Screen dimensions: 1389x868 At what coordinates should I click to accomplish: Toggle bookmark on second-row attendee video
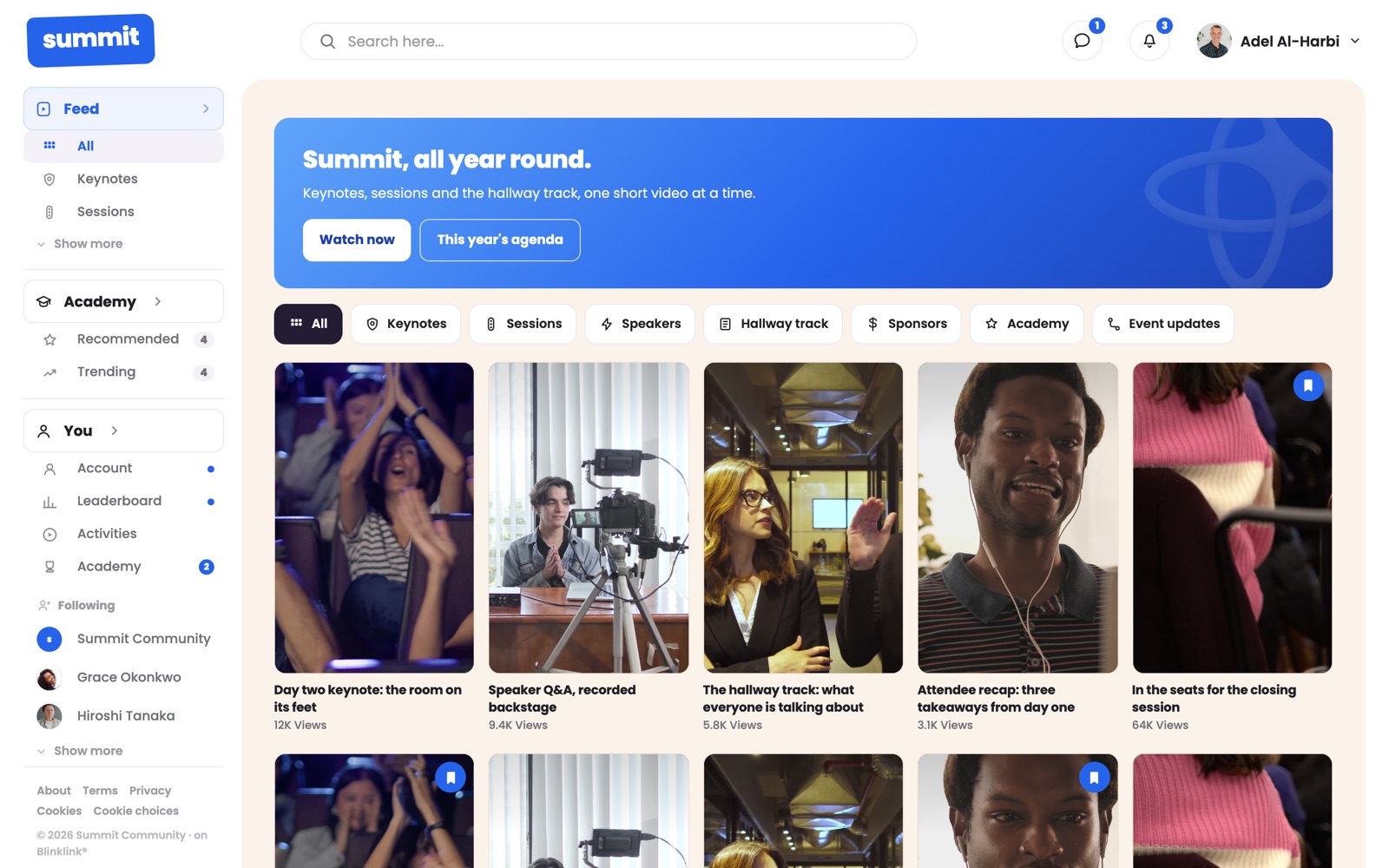click(1094, 777)
